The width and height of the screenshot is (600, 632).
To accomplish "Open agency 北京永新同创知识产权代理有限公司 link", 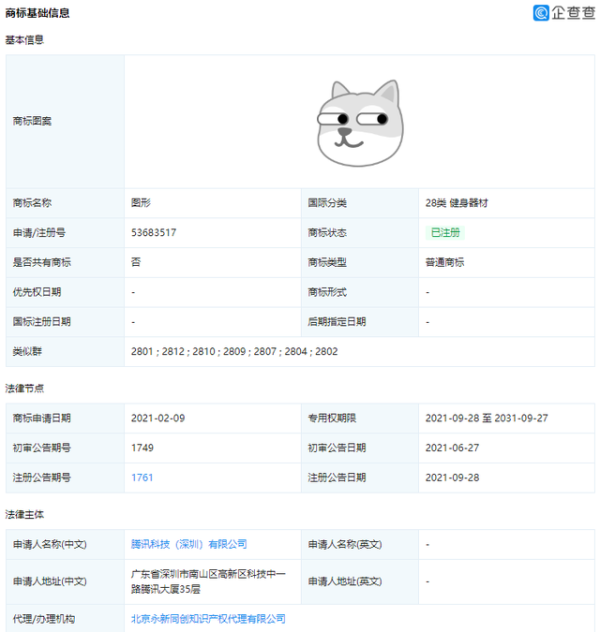I will click(208, 619).
